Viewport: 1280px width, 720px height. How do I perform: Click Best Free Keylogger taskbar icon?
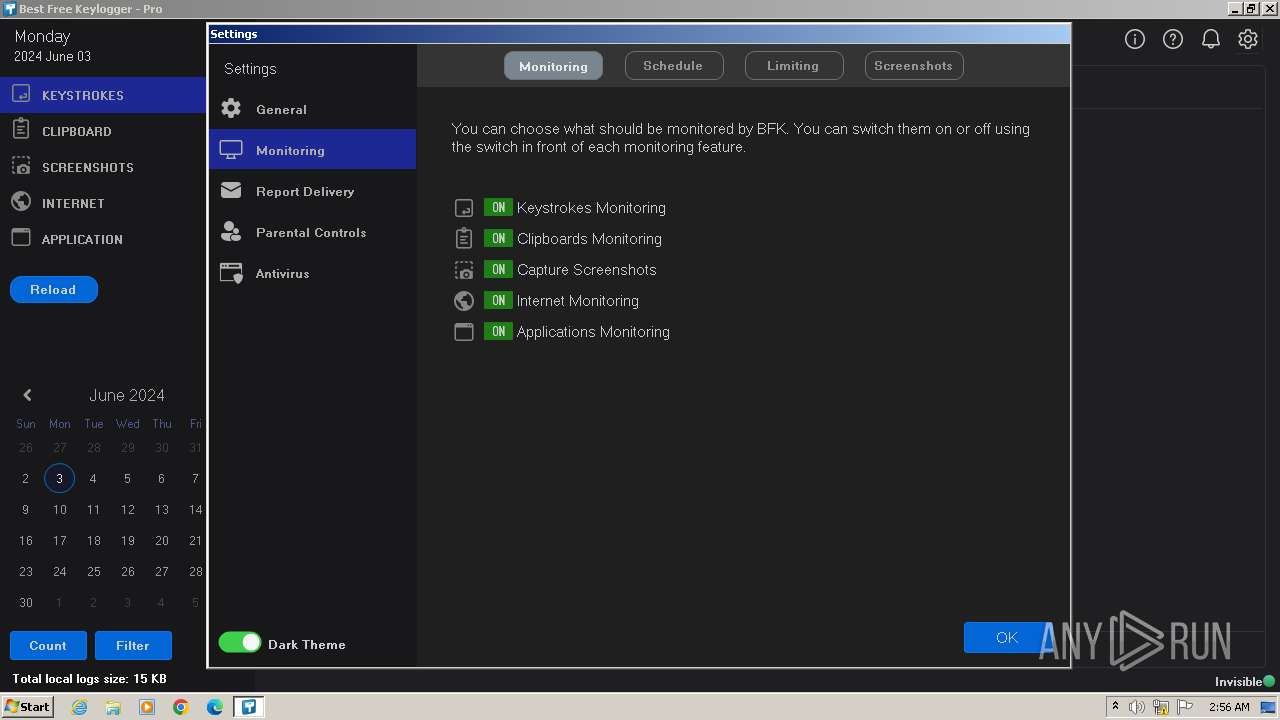click(x=248, y=707)
